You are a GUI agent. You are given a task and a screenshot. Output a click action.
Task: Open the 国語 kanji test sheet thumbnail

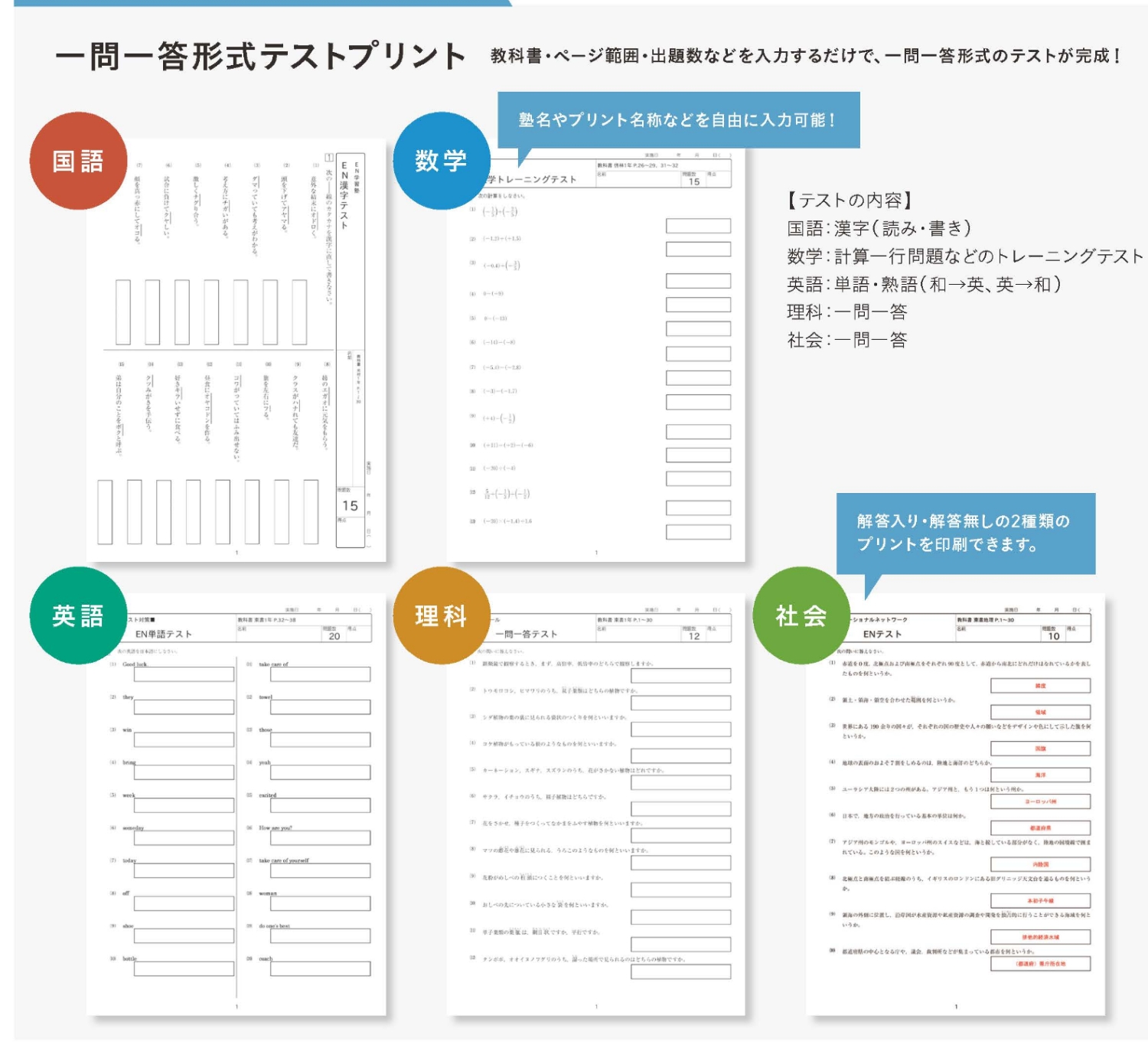(236, 351)
